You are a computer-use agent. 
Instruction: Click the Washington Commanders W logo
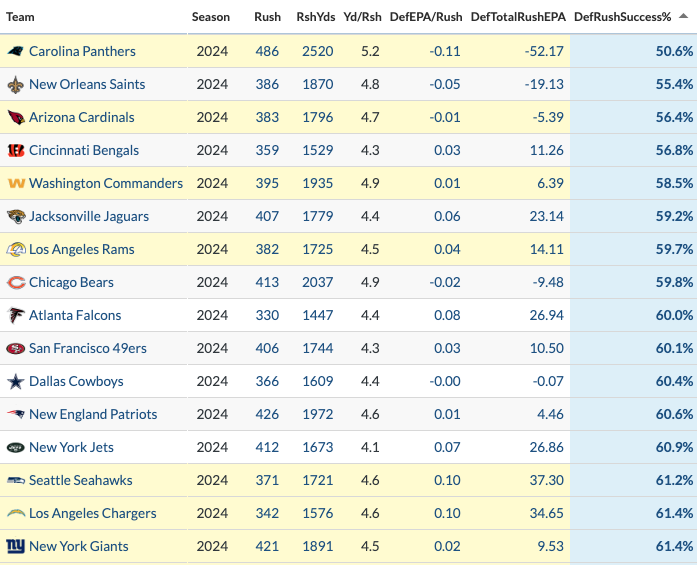(x=16, y=183)
